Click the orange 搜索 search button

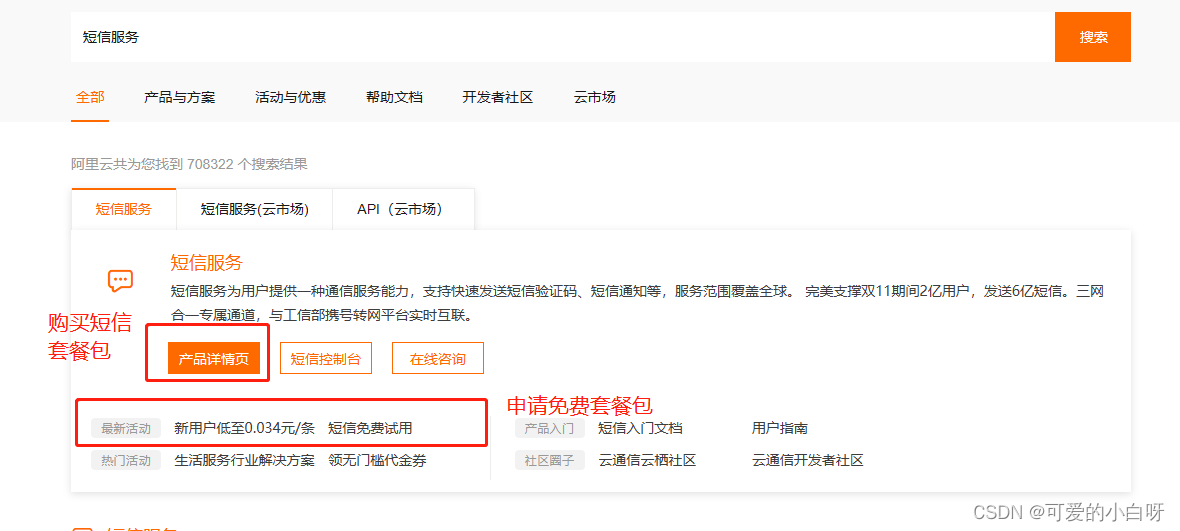(x=1093, y=37)
